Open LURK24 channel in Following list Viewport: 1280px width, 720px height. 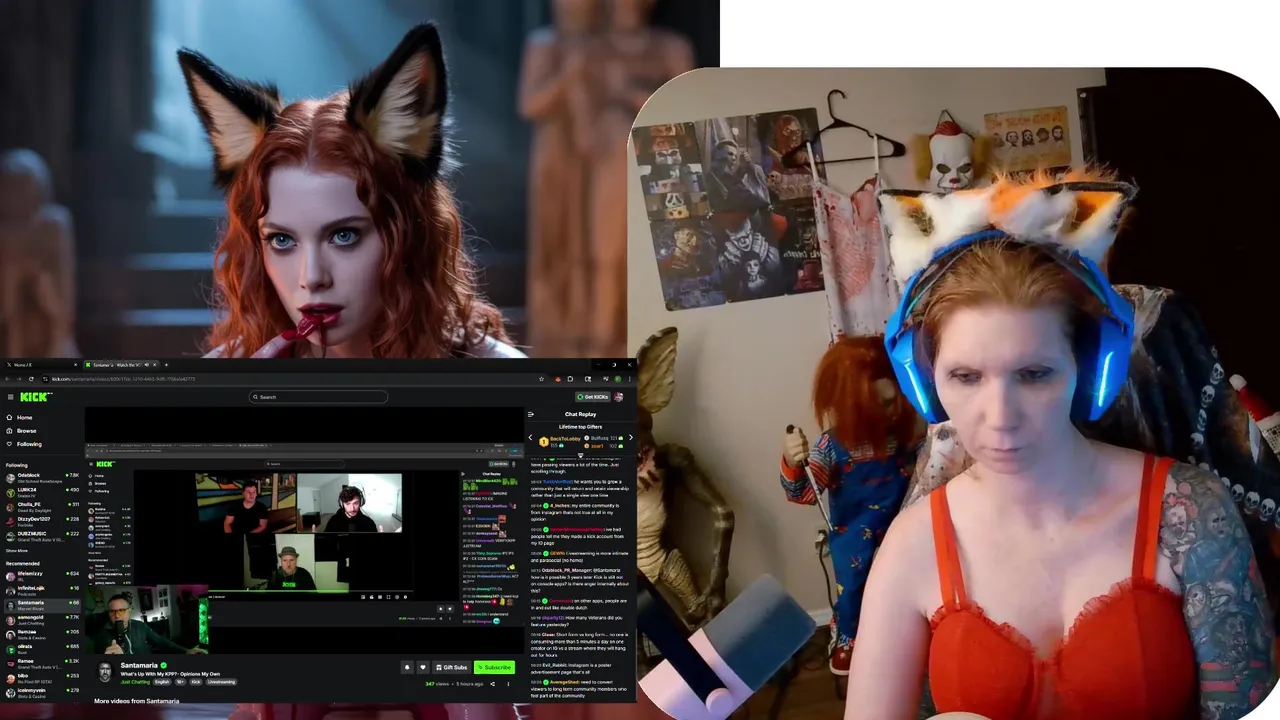(42, 491)
